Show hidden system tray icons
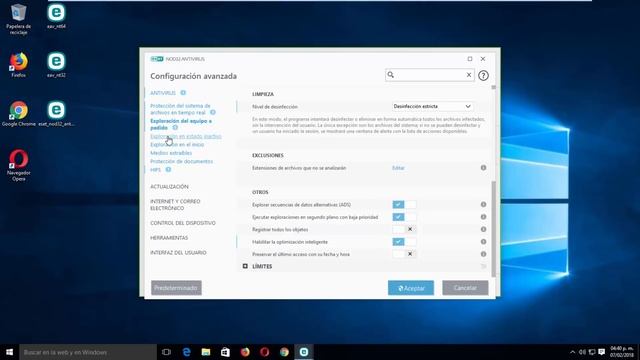640x360 pixels. point(572,352)
